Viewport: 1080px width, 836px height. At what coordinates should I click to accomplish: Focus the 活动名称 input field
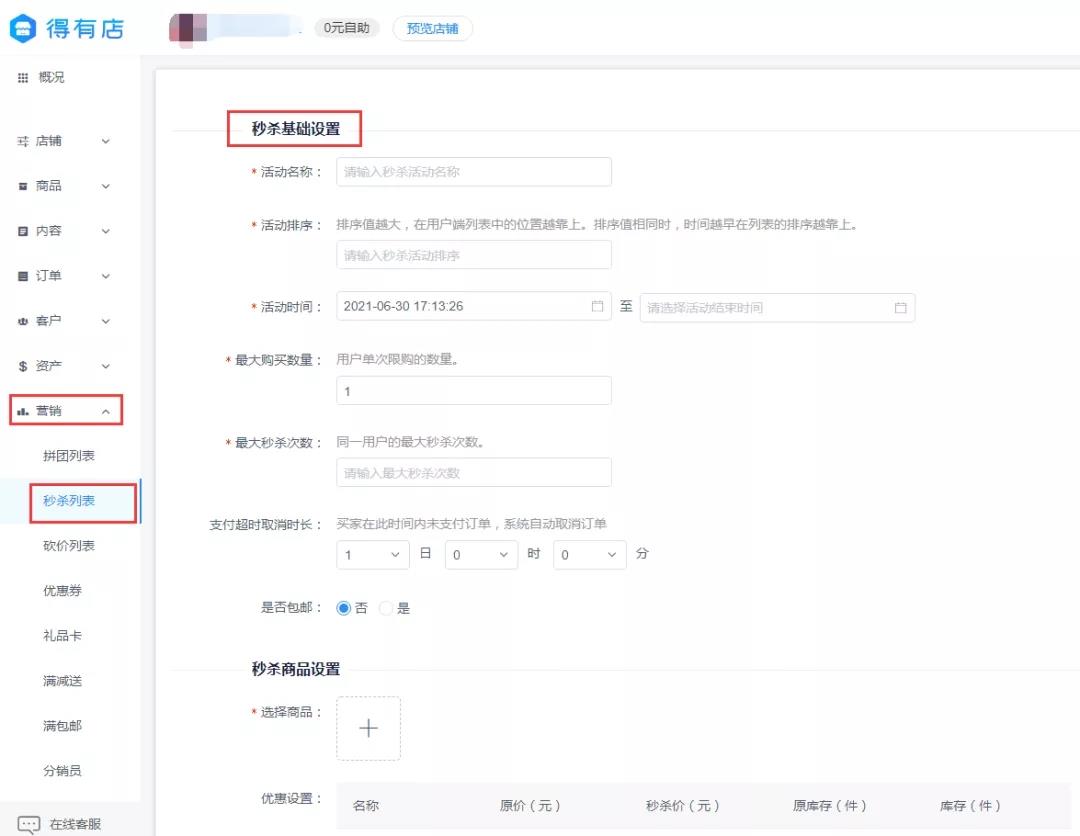[x=474, y=172]
